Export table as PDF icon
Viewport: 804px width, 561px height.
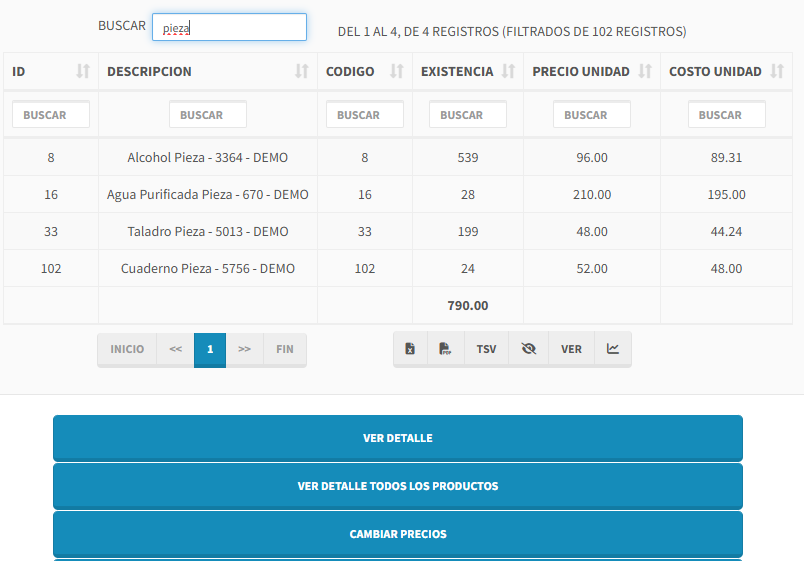pos(446,349)
